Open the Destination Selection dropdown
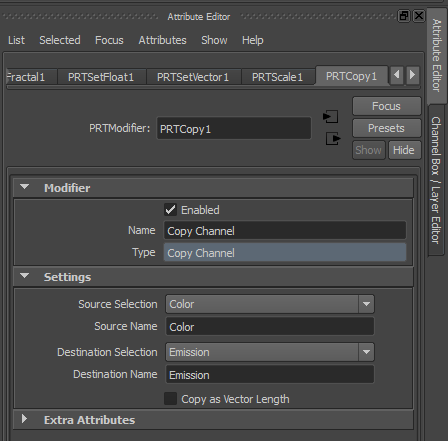Viewport: 448px width, 441px height. [270, 352]
